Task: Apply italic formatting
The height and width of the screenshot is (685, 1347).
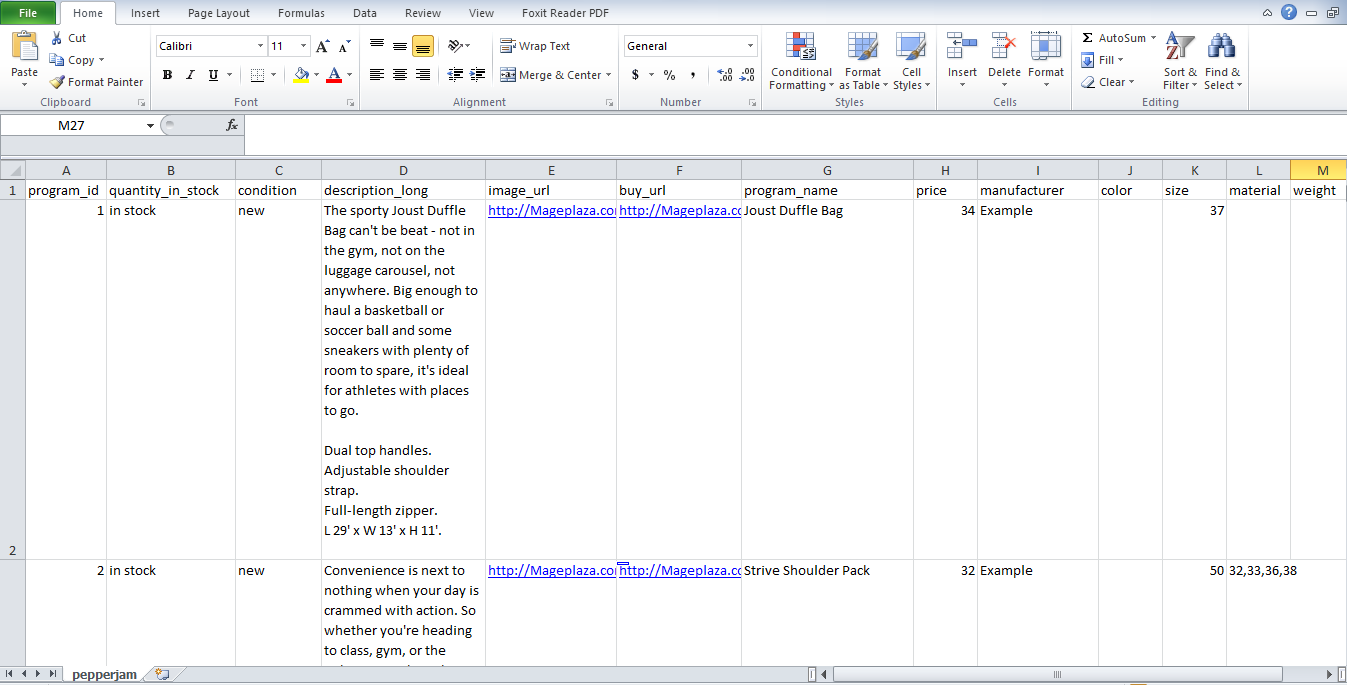Action: [190, 75]
